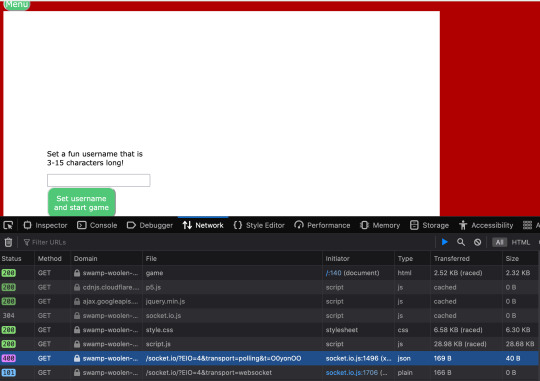Open the Accessibility tab
Viewport: 540px width, 381px height.
486,225
